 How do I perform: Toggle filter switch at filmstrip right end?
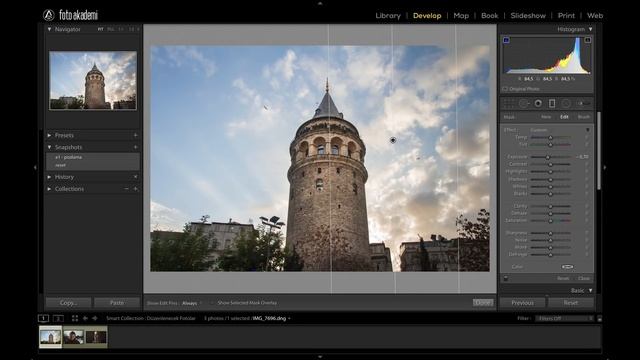599,318
